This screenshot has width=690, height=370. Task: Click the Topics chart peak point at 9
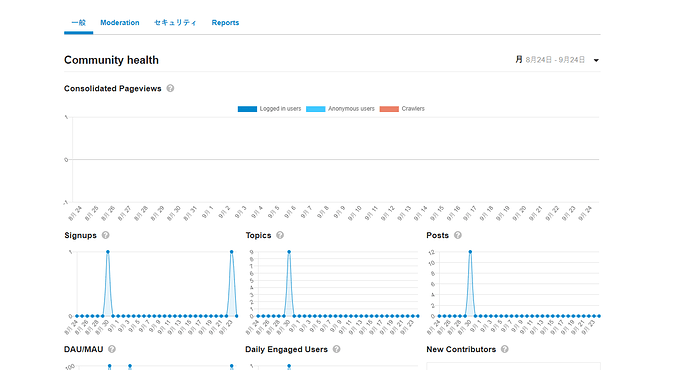(x=289, y=252)
